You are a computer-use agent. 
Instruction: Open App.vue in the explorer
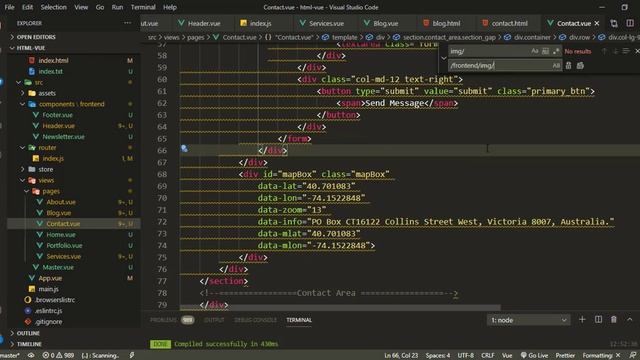[50, 278]
